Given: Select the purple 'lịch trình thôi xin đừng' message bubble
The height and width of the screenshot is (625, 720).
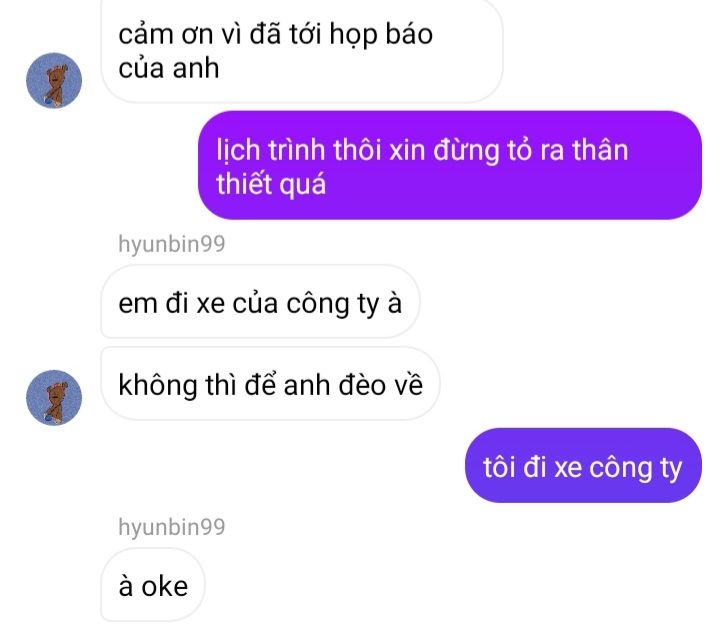Looking at the screenshot, I should click(450, 165).
